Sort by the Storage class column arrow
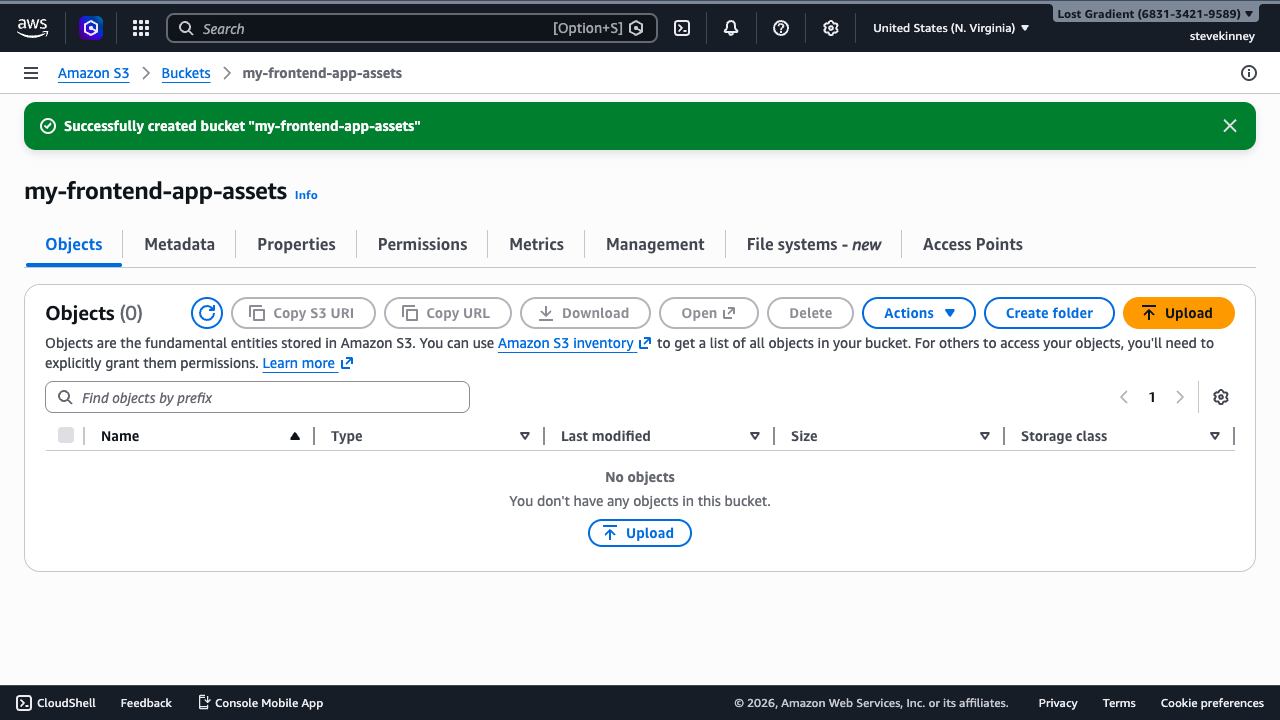This screenshot has height=720, width=1280. (1214, 436)
